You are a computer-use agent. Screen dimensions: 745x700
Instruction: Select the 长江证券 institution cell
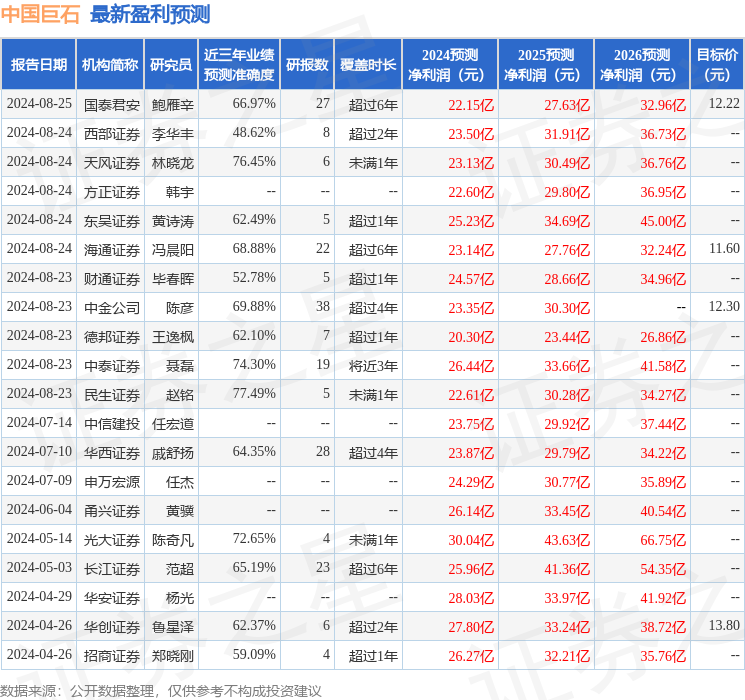click(x=112, y=568)
